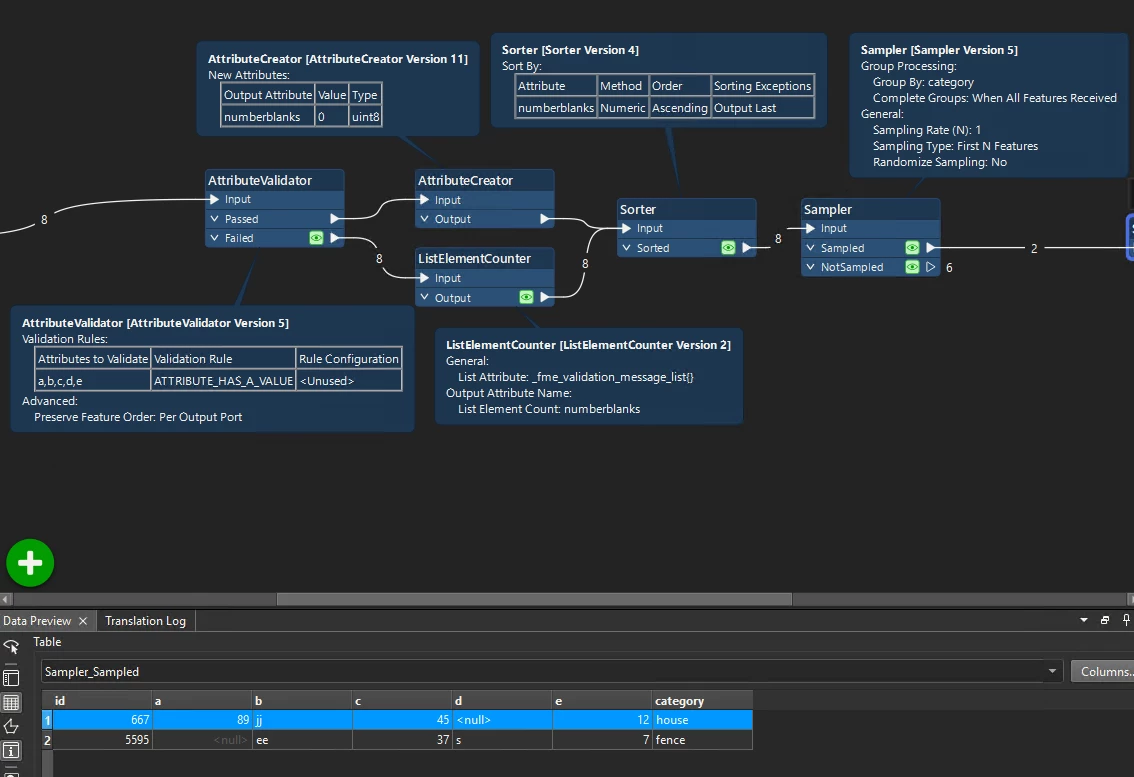Expand the Sampler Sampled port chevron
Screen dimensions: 1134x777
click(x=811, y=247)
